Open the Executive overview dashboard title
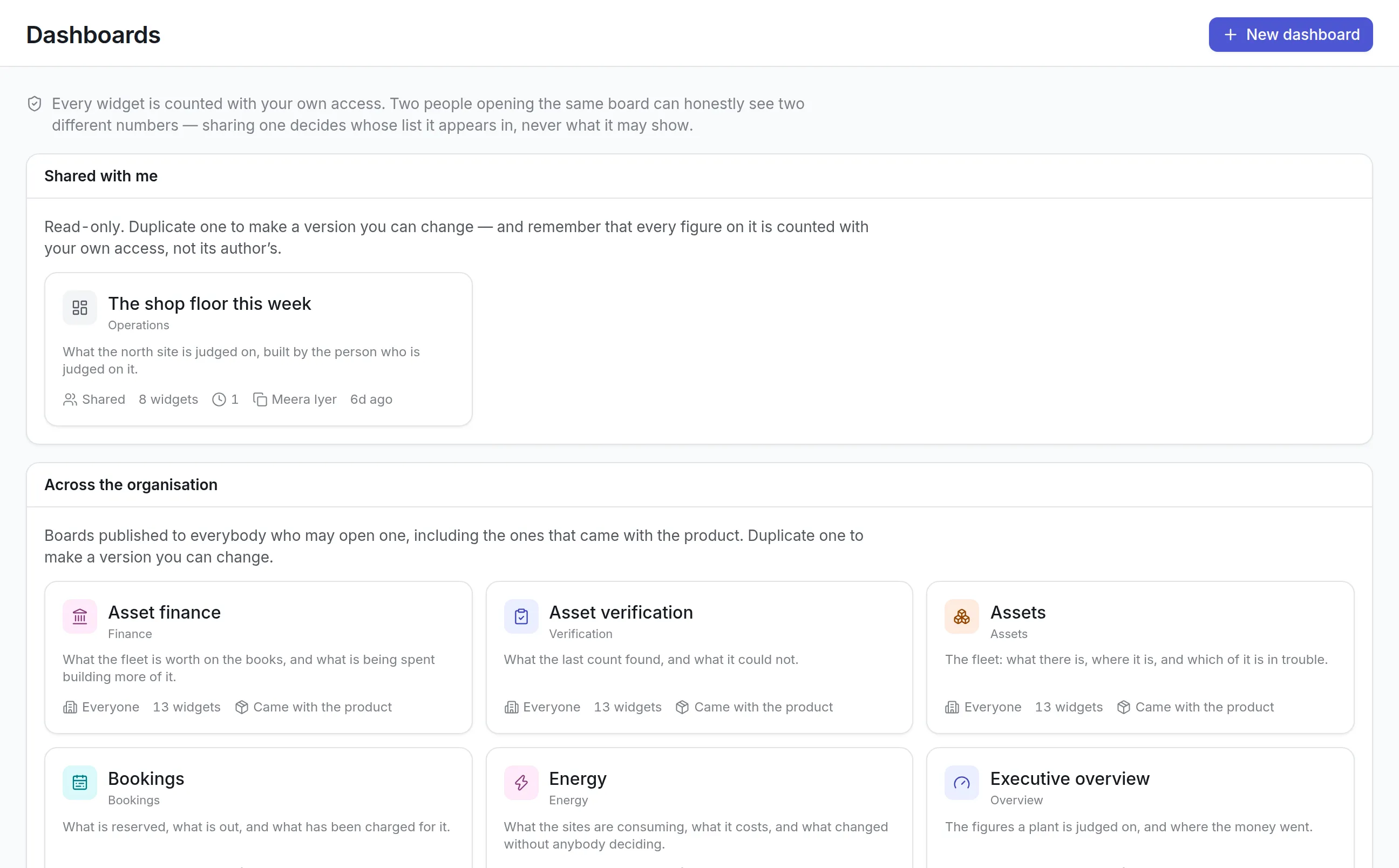 coord(1070,778)
